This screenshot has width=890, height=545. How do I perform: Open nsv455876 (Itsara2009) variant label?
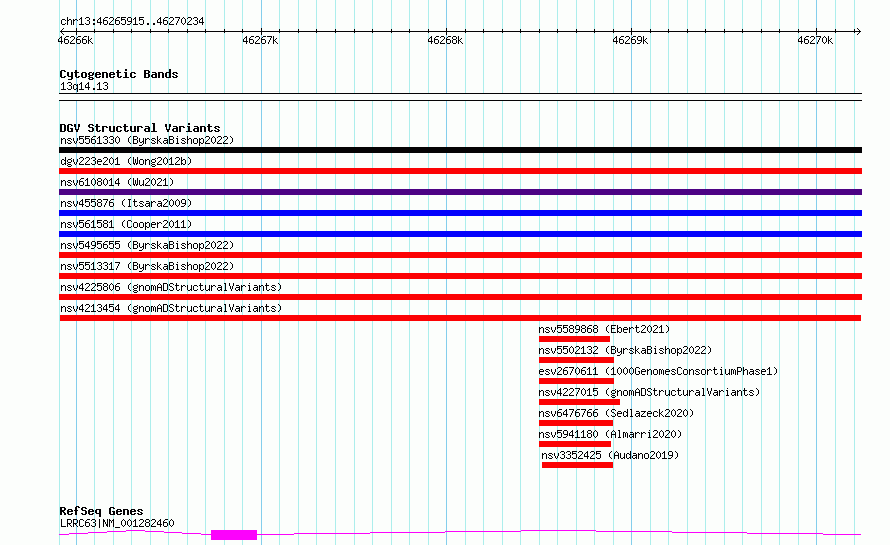[126, 203]
